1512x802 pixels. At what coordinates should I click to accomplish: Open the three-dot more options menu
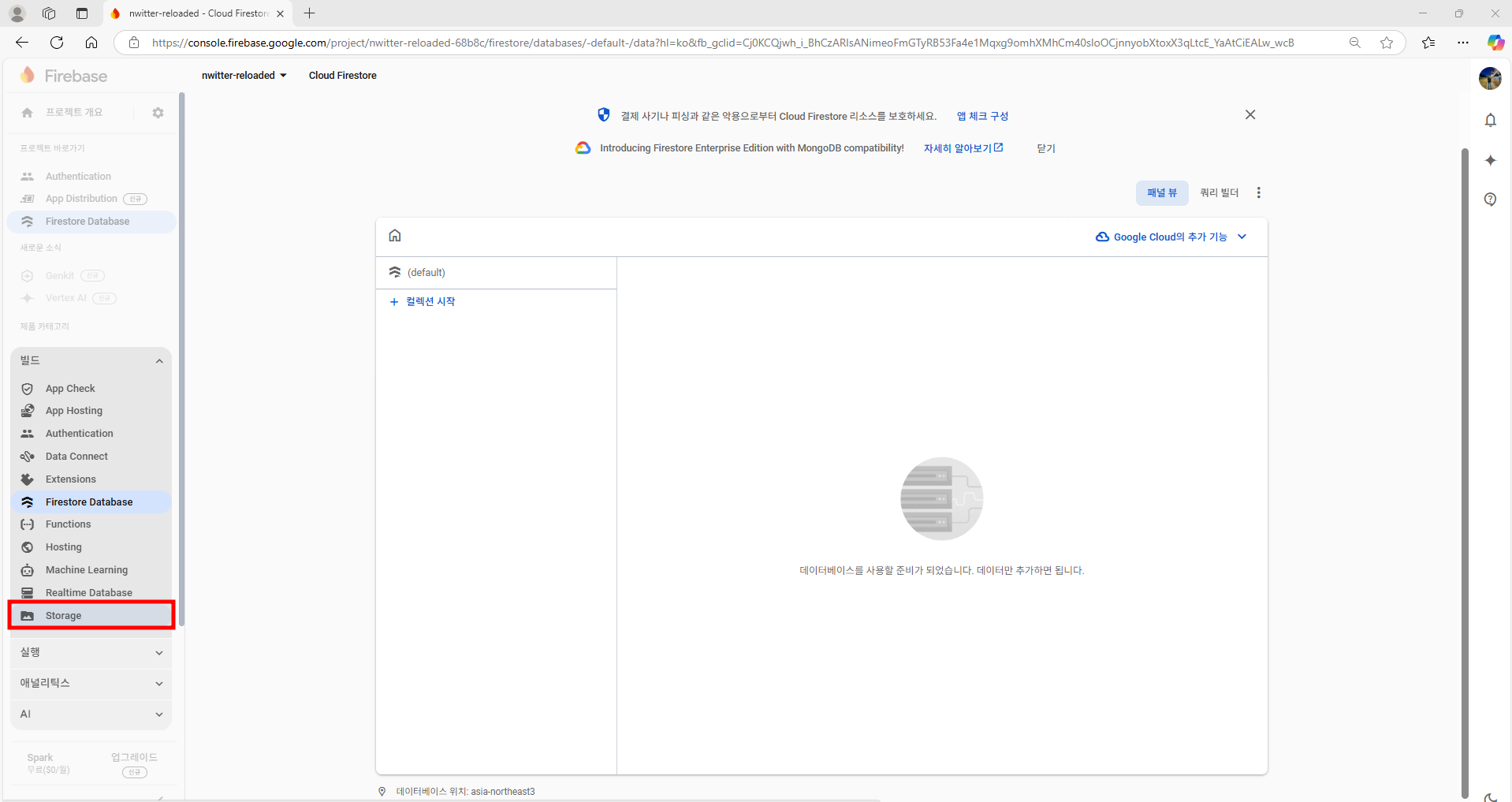click(1259, 193)
